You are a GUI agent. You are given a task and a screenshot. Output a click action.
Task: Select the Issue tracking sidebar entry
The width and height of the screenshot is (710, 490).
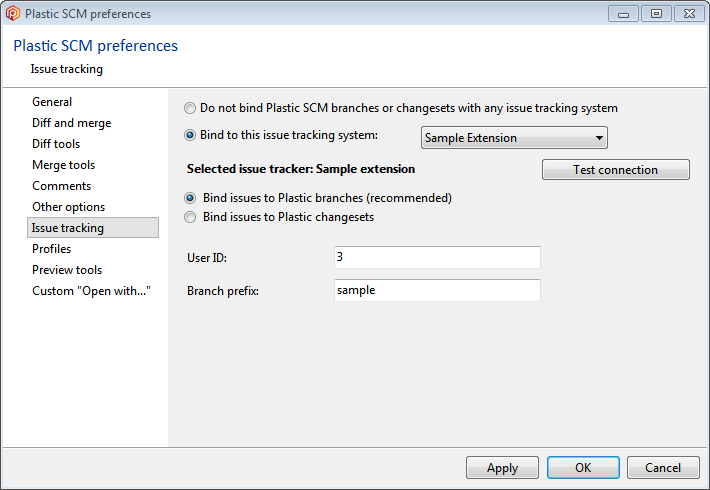tap(93, 228)
